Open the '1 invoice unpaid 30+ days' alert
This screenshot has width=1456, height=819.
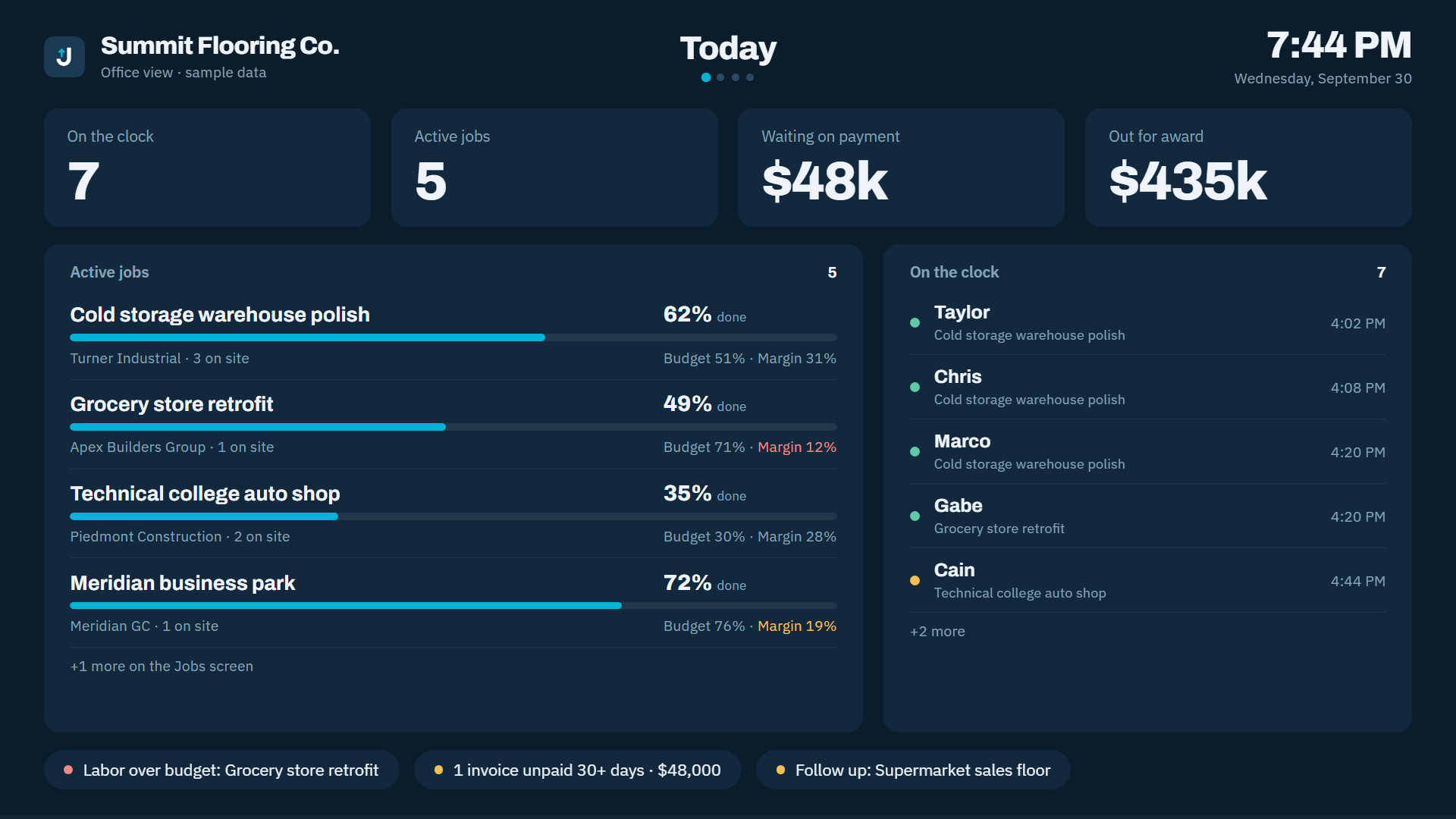(x=577, y=770)
